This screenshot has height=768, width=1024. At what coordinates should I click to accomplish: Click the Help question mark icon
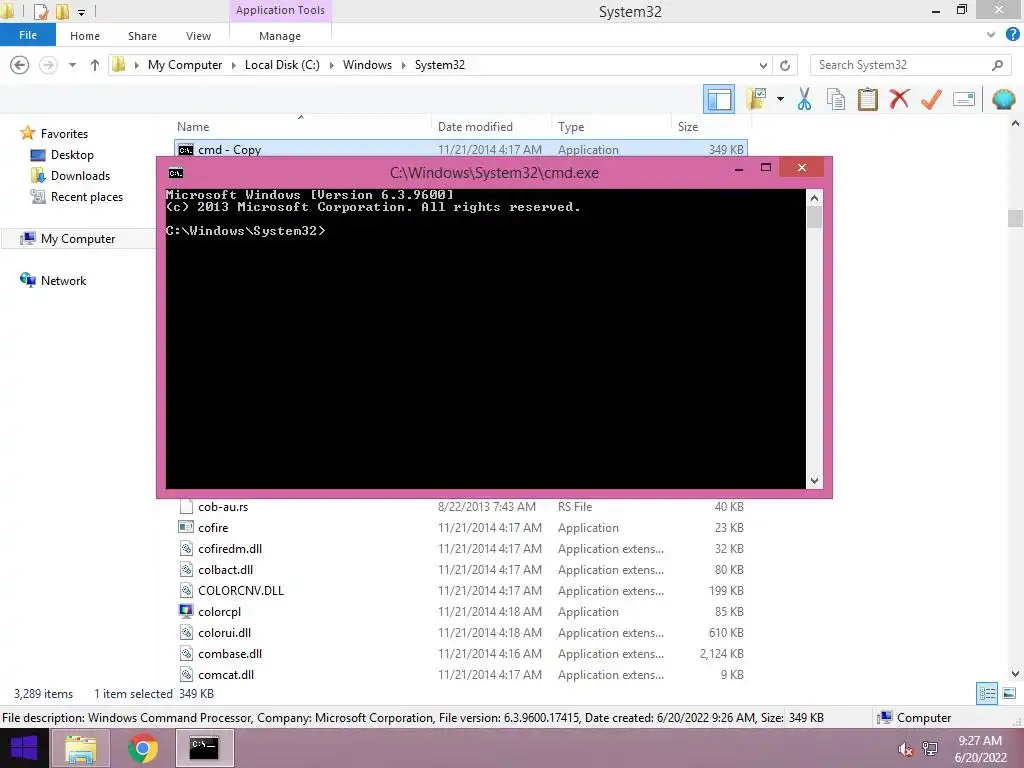click(1012, 35)
